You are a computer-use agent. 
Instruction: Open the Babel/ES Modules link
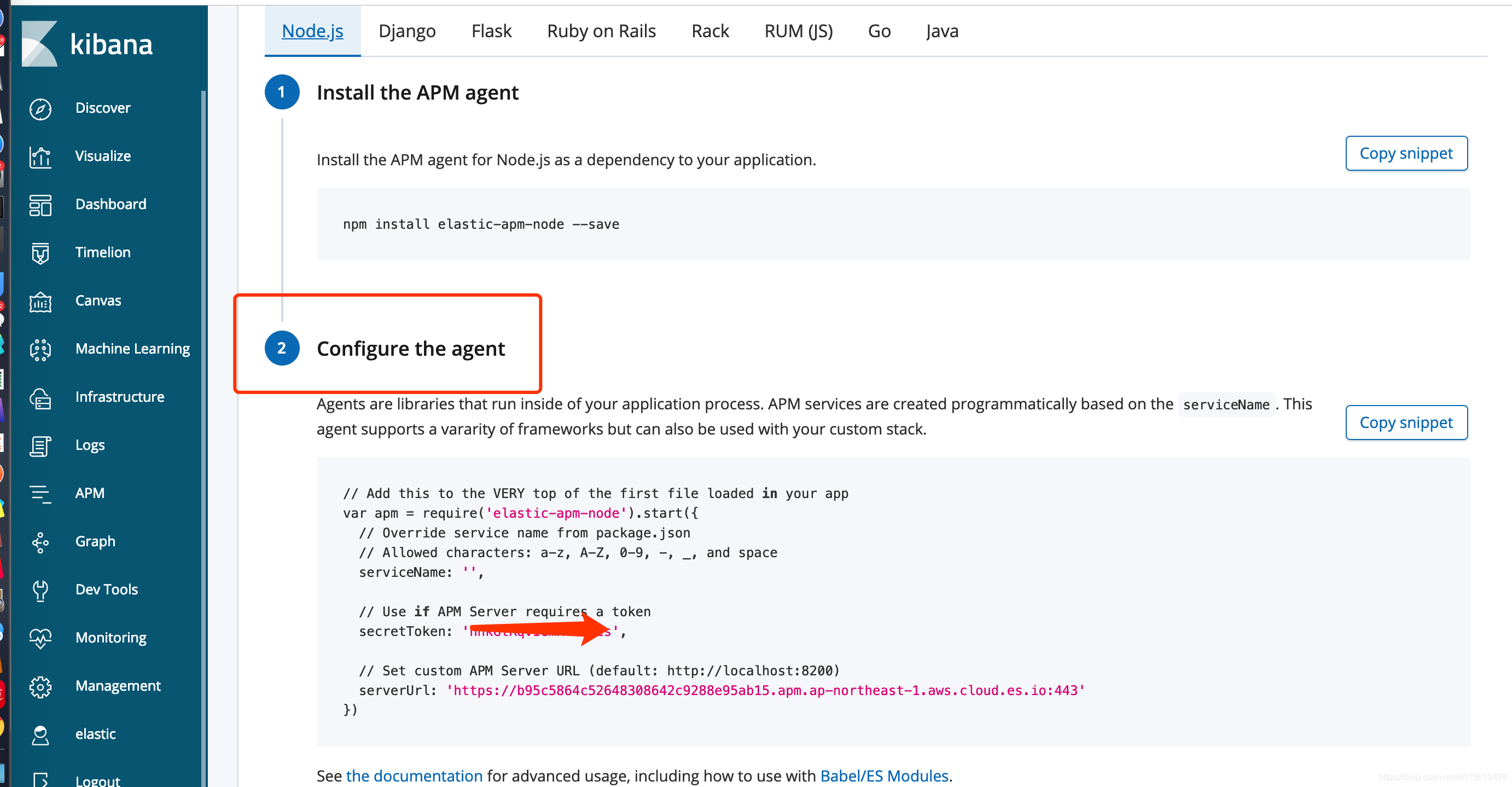884,776
